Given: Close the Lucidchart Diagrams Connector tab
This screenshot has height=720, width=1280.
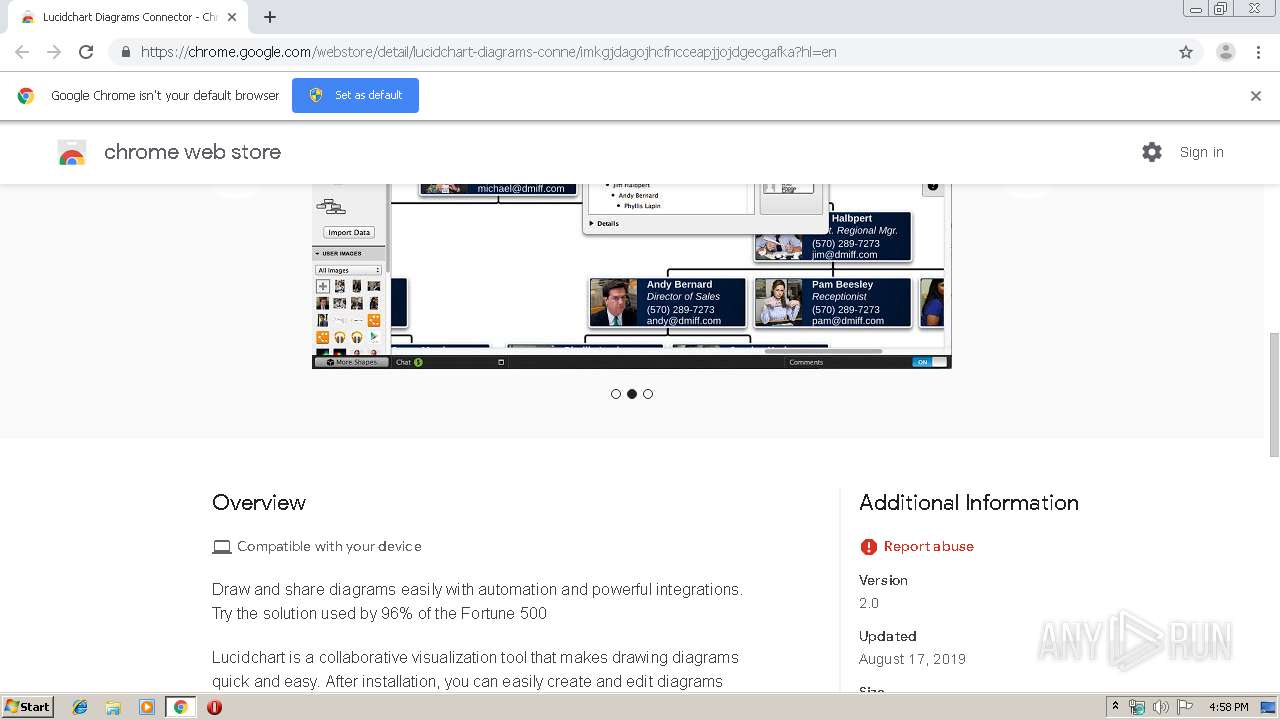Looking at the screenshot, I should click(232, 17).
